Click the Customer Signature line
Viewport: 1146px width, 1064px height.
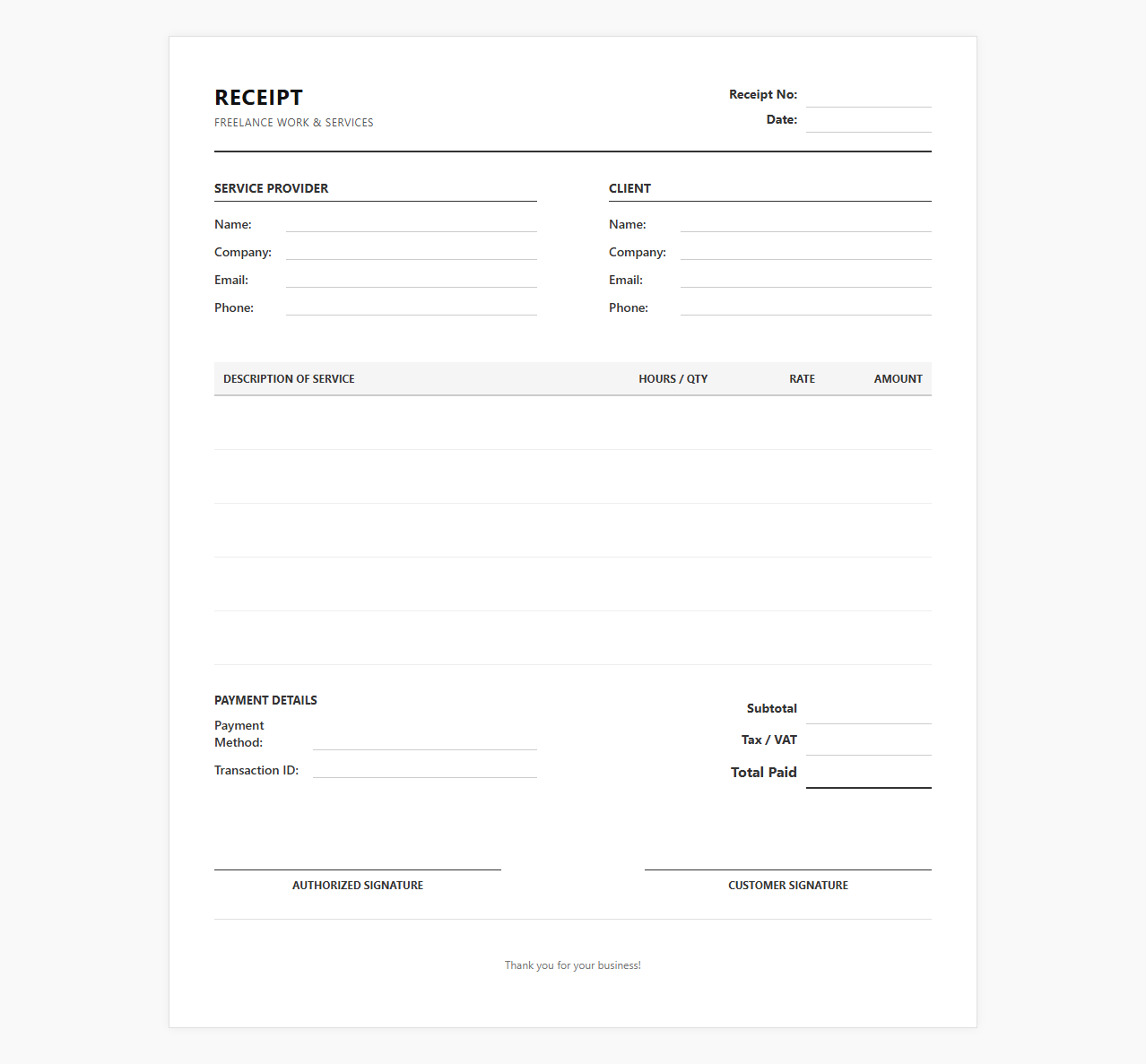click(788, 869)
